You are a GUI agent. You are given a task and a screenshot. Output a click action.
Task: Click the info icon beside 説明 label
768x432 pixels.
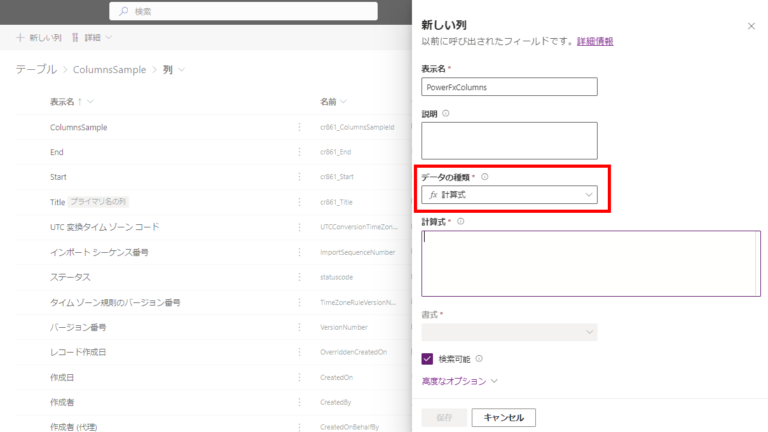coord(446,114)
